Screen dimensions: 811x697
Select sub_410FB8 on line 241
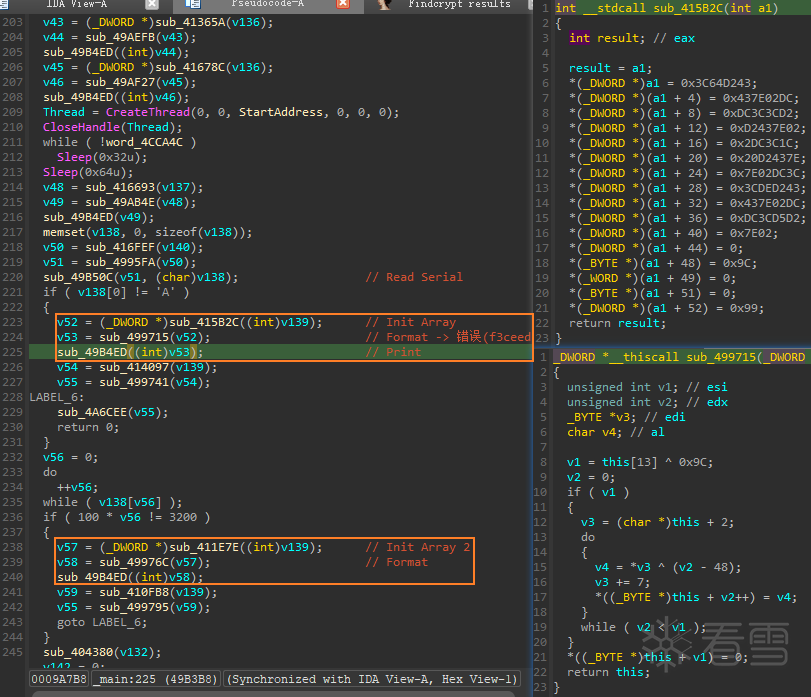(x=134, y=592)
